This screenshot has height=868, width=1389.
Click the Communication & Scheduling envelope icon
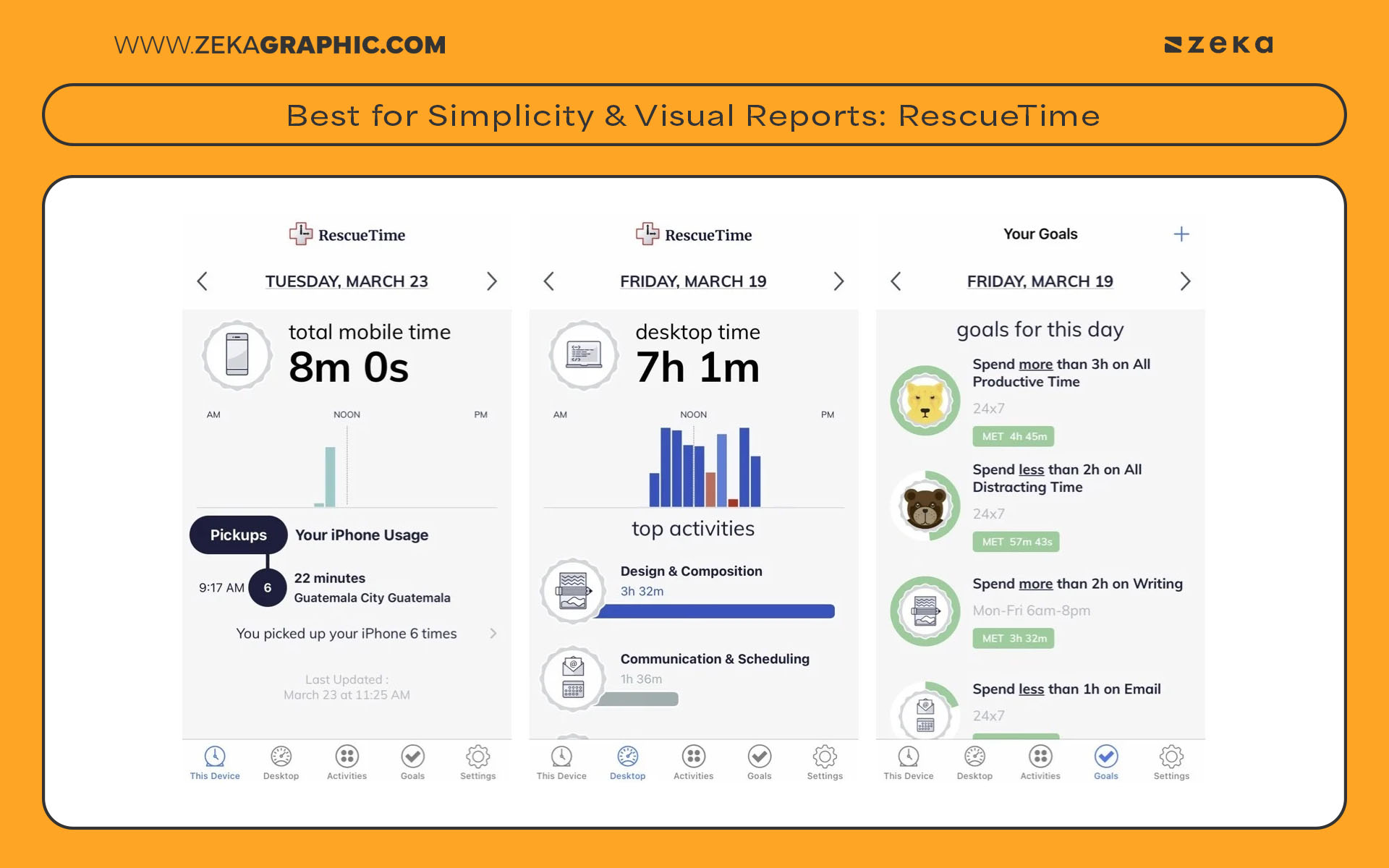pos(572,678)
